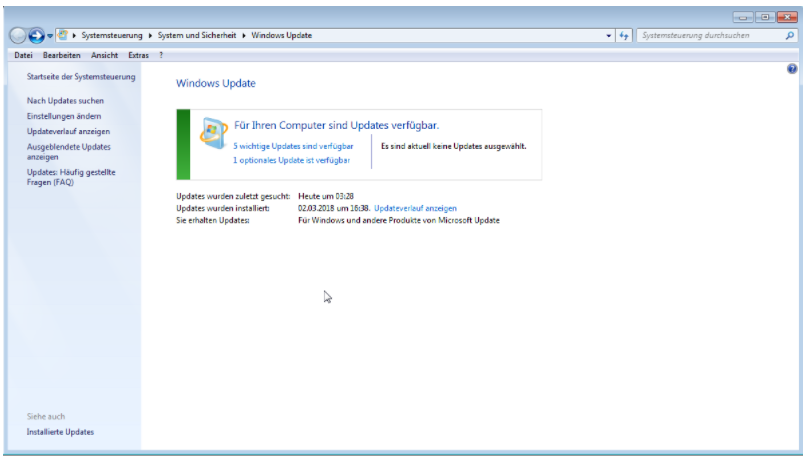Click the Windows Update page heading
Screen dimensions: 807x460
(216, 83)
